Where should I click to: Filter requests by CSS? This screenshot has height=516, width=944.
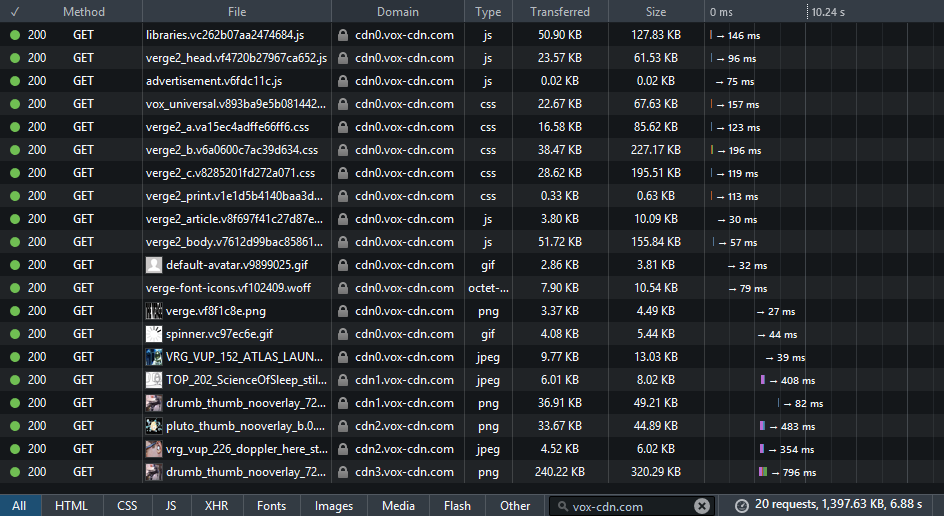(127, 506)
